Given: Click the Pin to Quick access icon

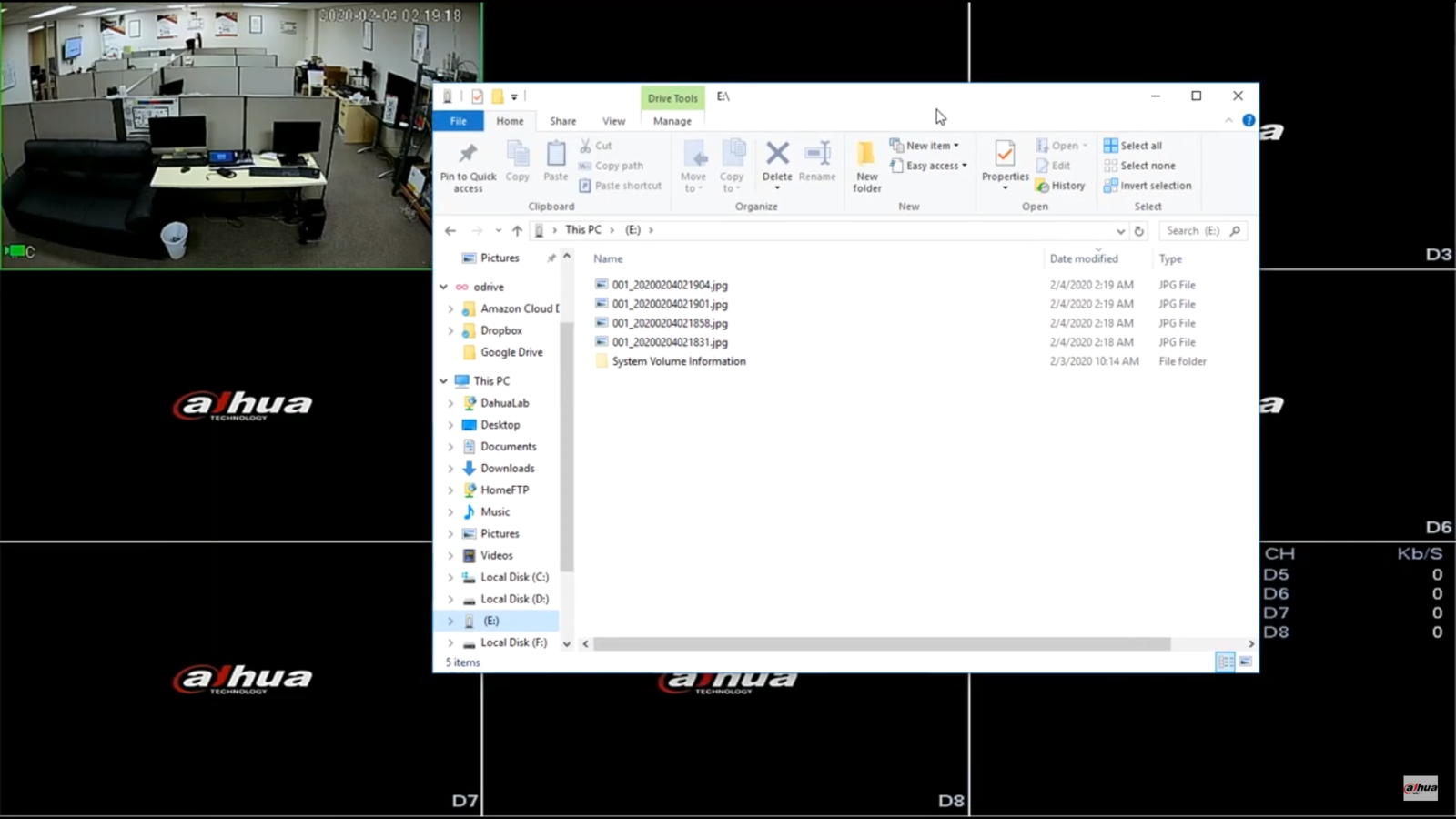Looking at the screenshot, I should (468, 153).
